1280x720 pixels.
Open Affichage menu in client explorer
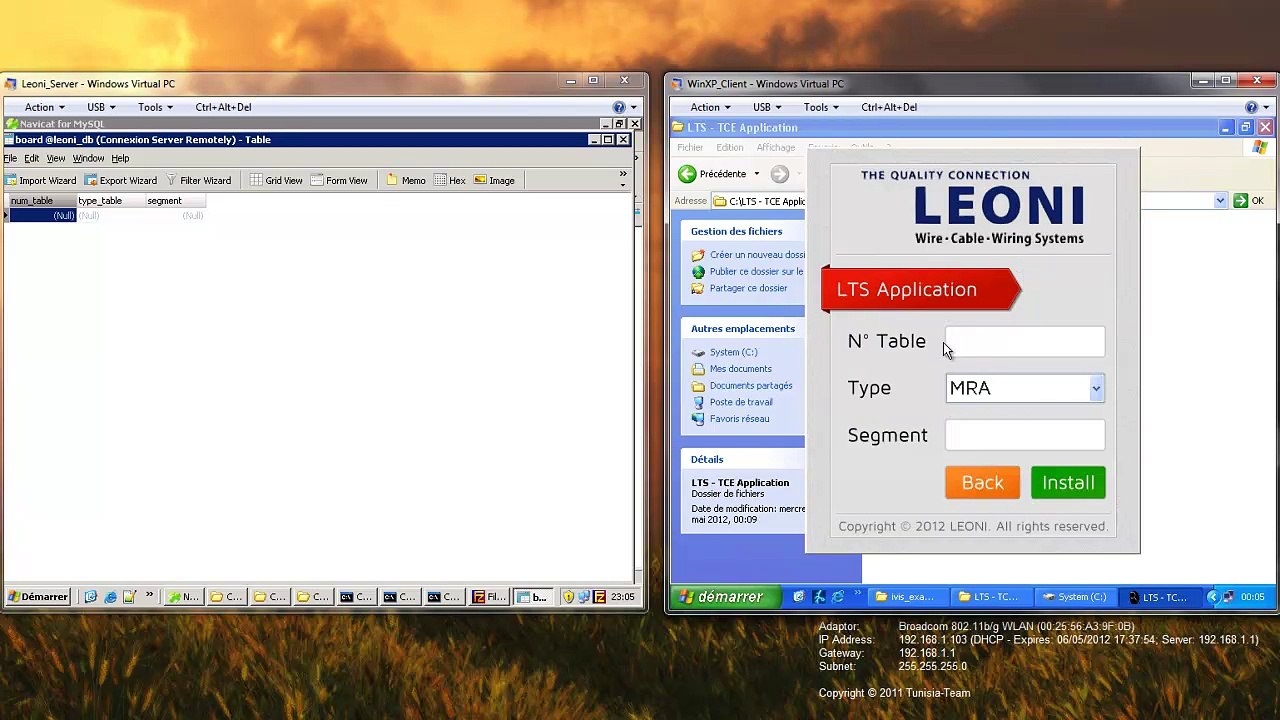click(775, 147)
